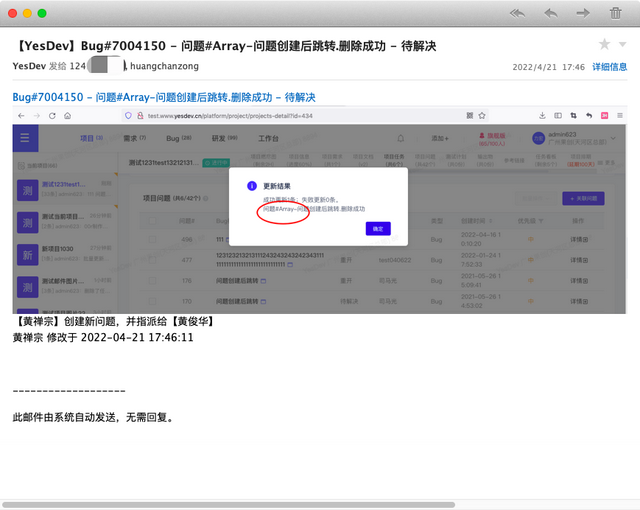Click the horizontal scrollbar at the bottom
640x510 pixels.
(229, 505)
